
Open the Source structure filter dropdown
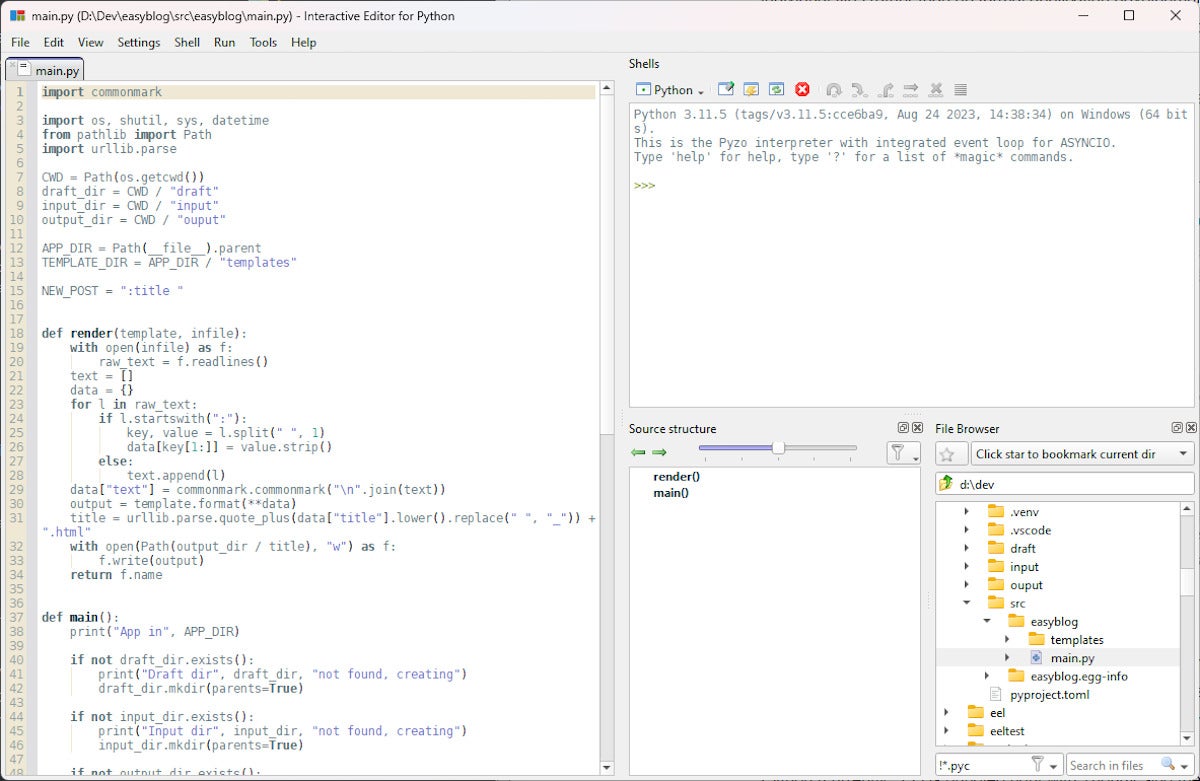tap(904, 454)
